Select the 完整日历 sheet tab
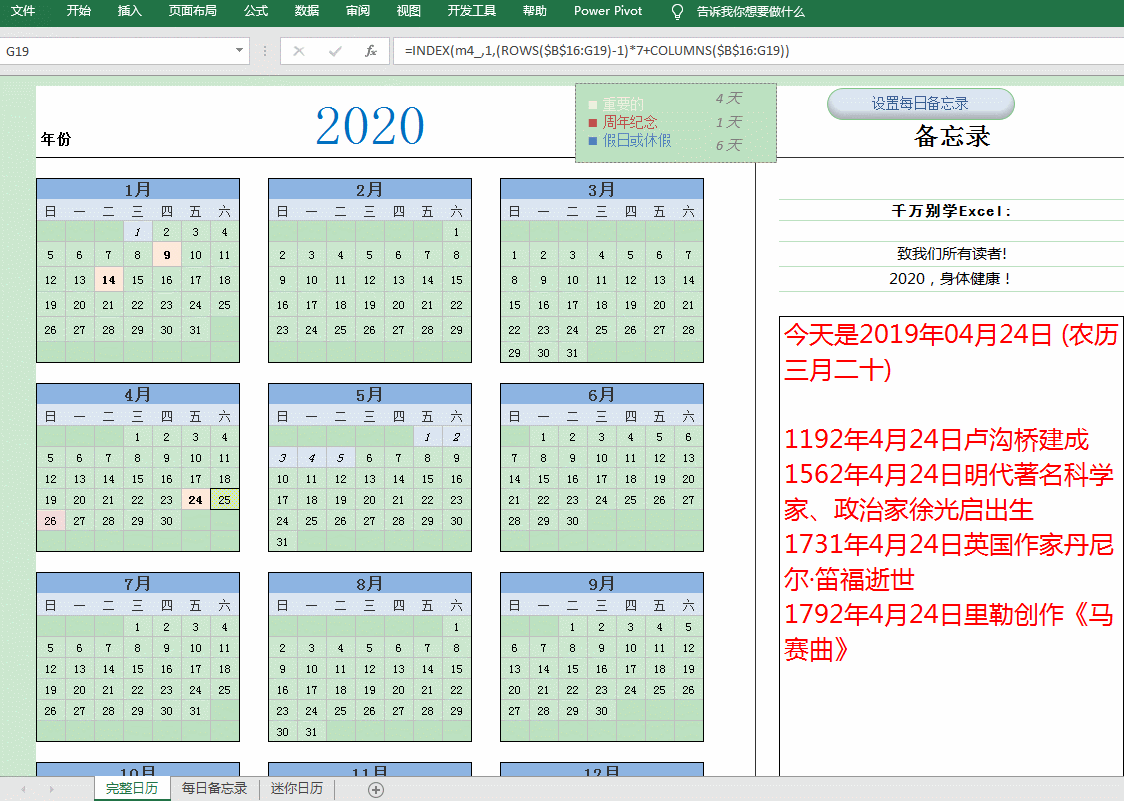Image resolution: width=1124 pixels, height=801 pixels. (132, 788)
